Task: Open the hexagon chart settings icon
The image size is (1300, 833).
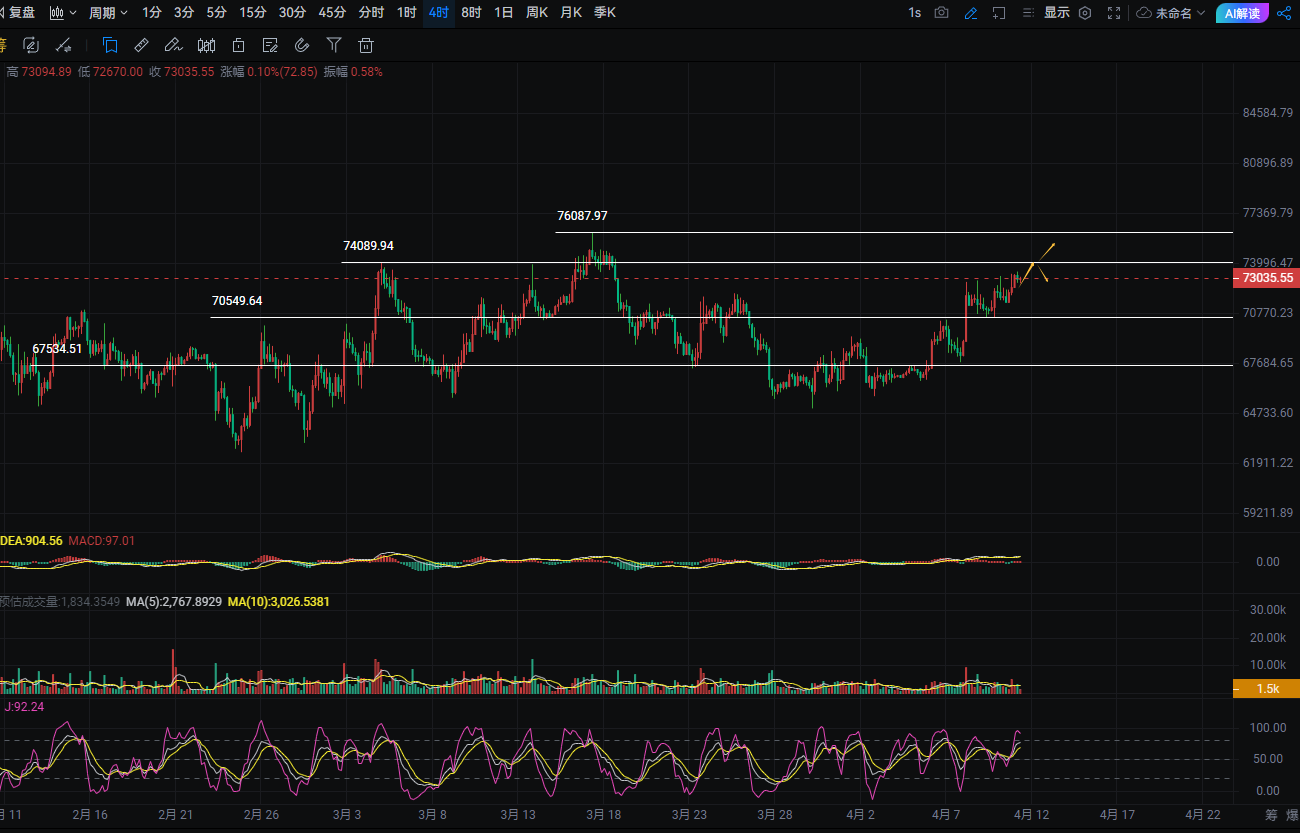Action: pyautogui.click(x=1085, y=13)
